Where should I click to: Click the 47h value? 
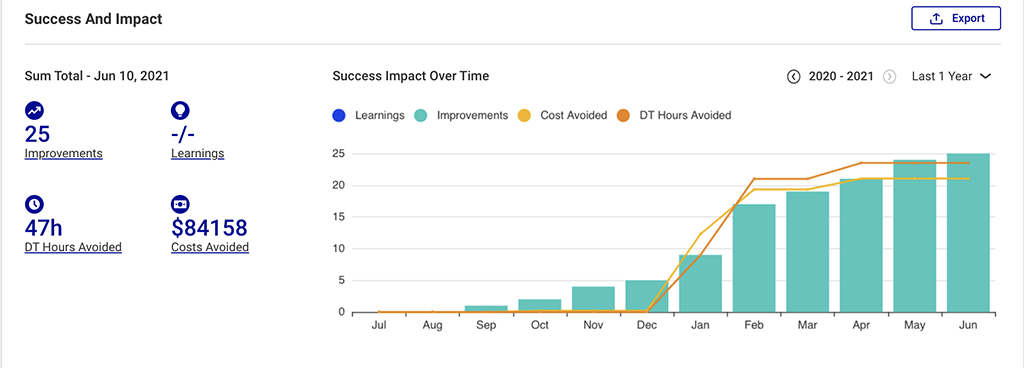(44, 228)
